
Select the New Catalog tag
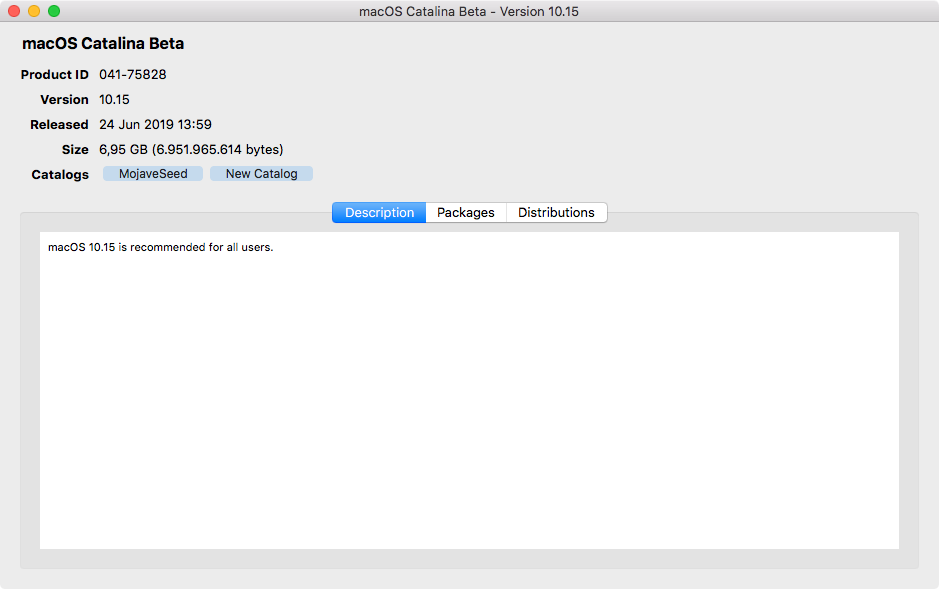[261, 174]
